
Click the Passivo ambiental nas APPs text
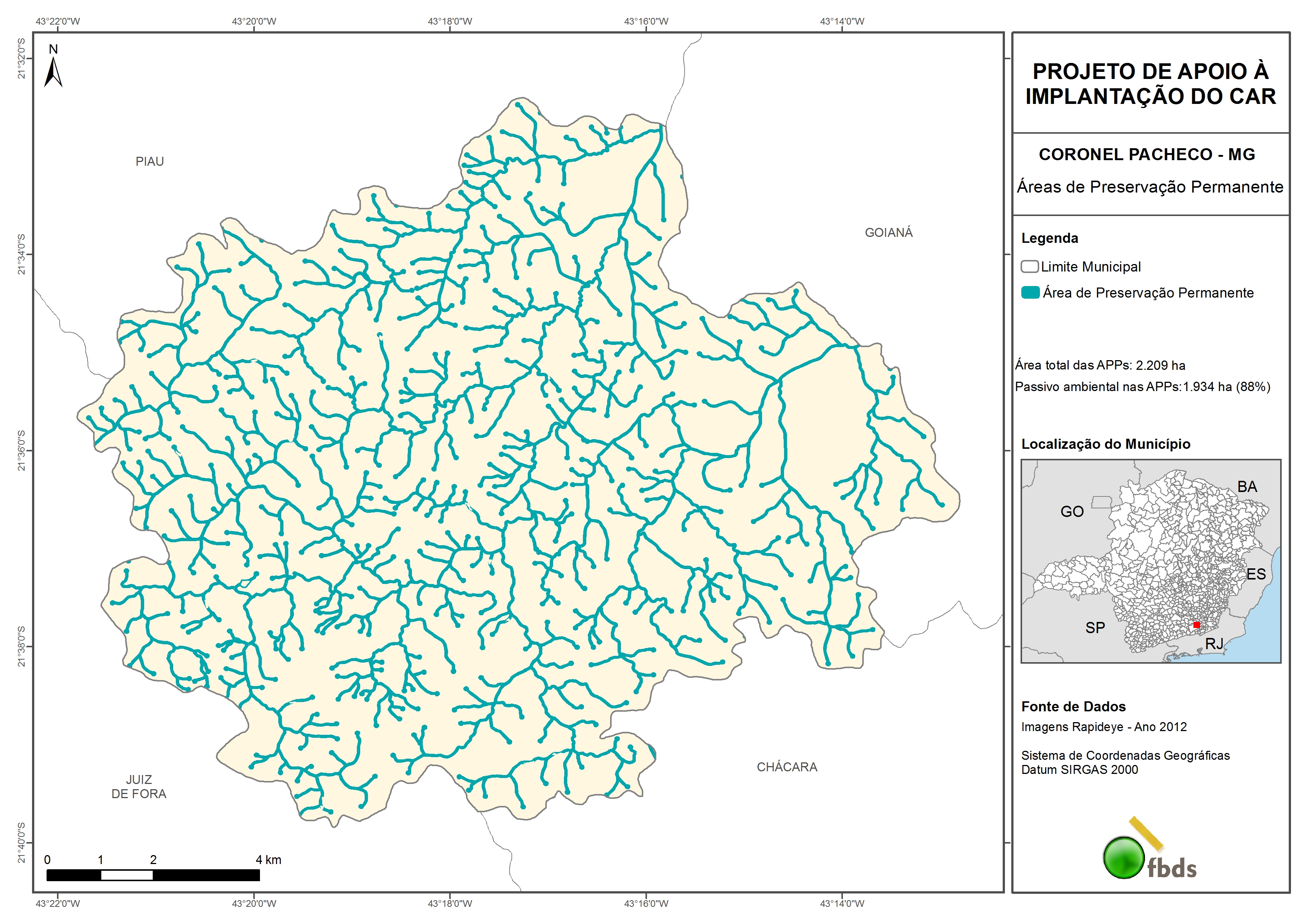(x=1142, y=387)
